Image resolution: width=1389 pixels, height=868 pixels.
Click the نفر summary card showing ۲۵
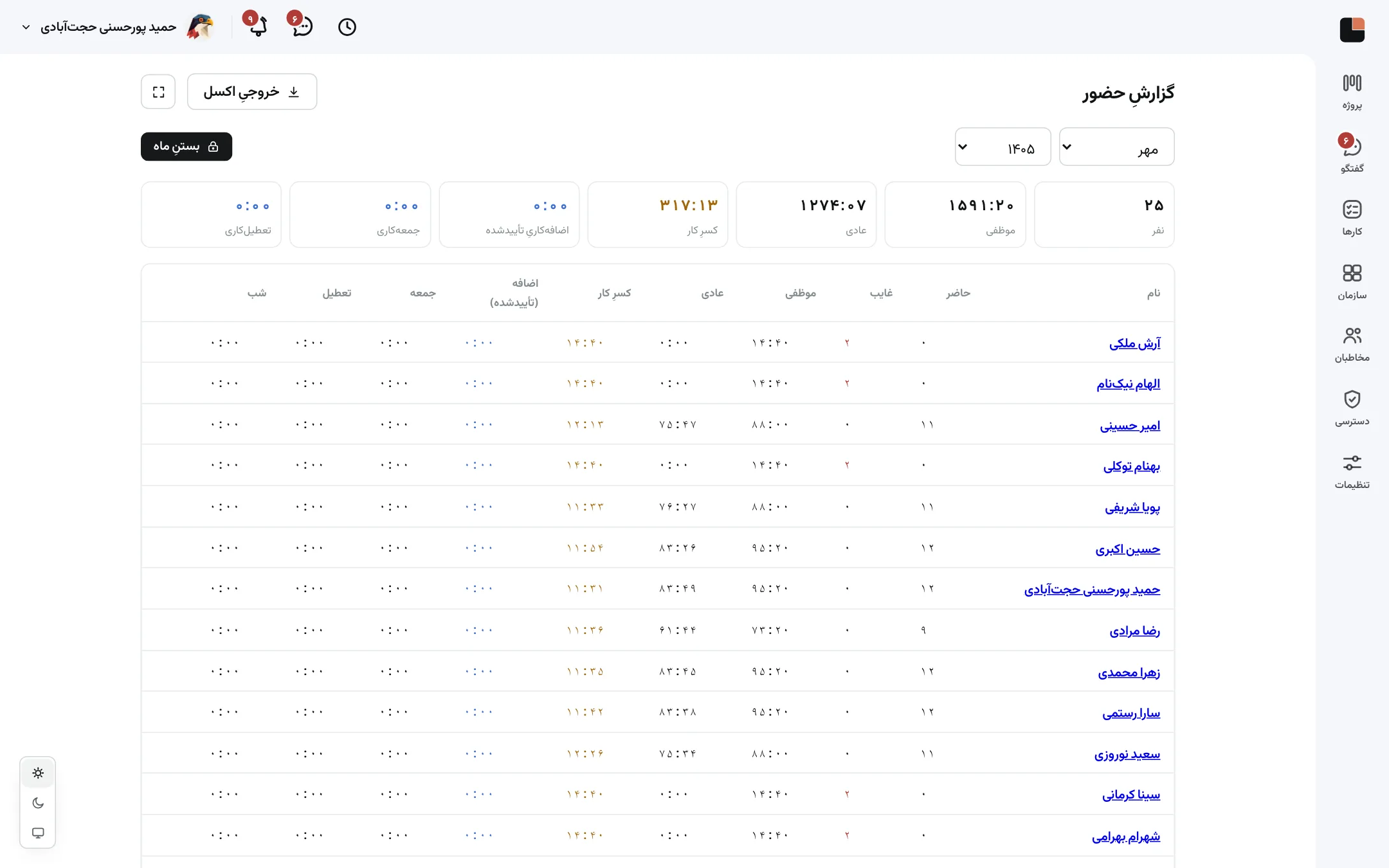[x=1104, y=215]
